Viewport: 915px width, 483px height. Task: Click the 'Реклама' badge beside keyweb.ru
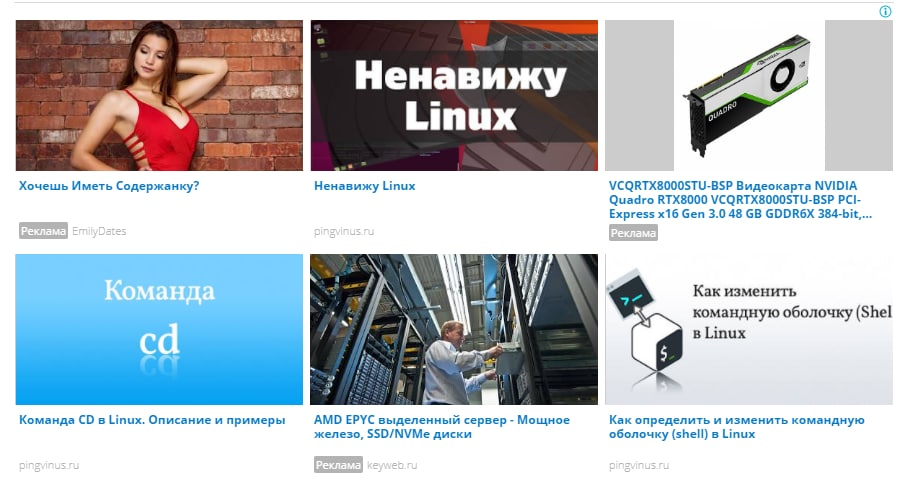[338, 465]
